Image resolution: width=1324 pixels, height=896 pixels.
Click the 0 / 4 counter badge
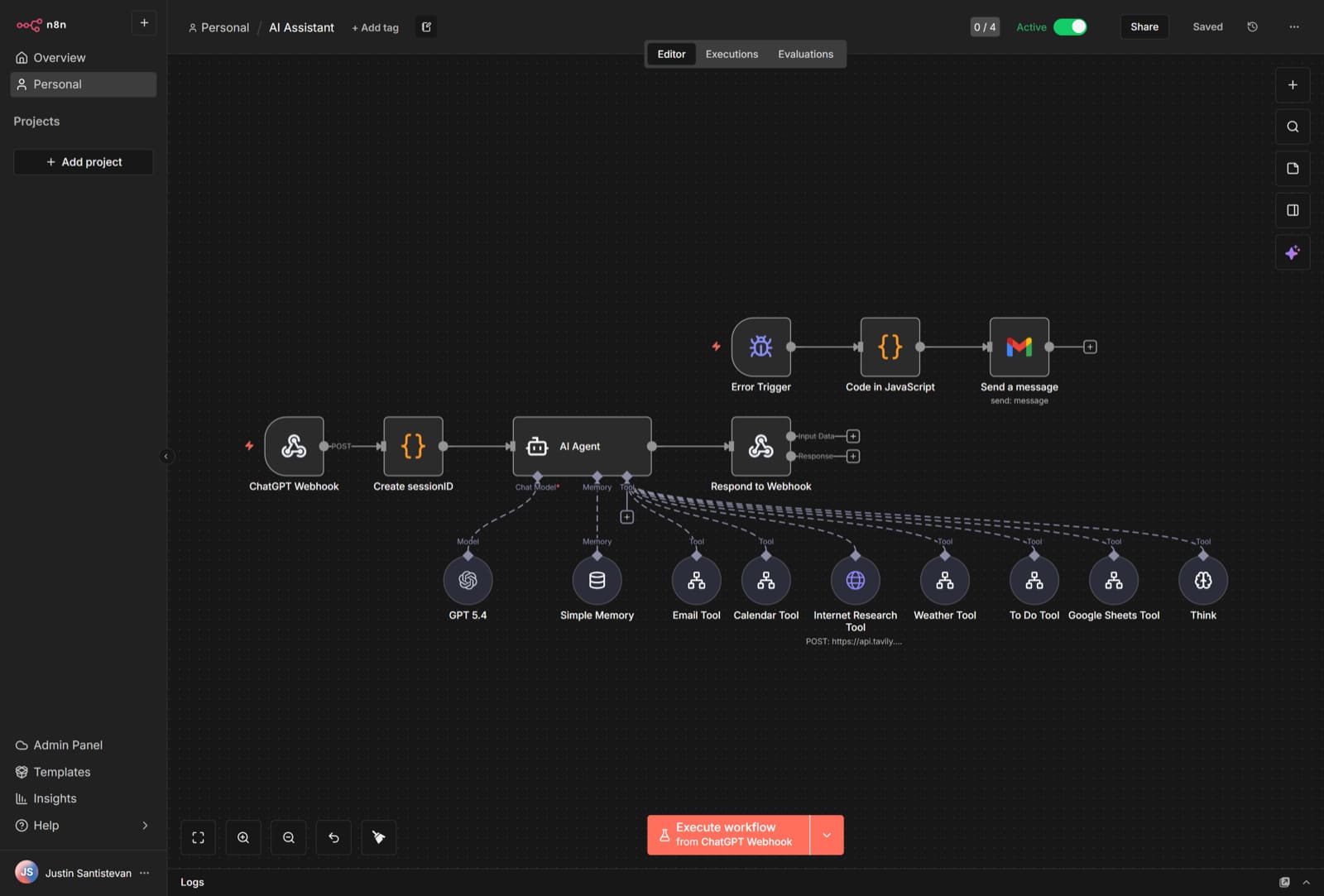tap(984, 27)
